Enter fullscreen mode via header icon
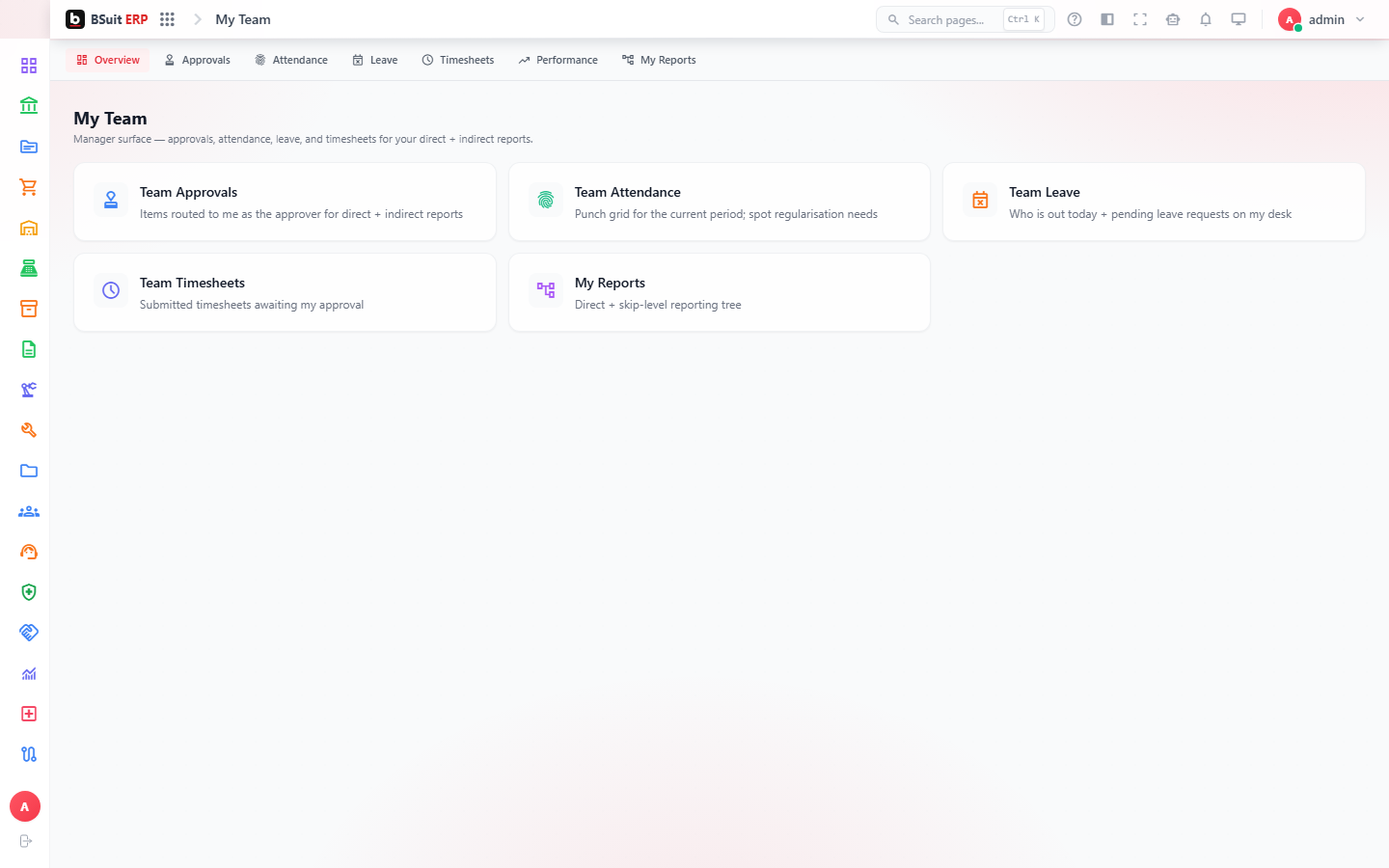 (1140, 19)
